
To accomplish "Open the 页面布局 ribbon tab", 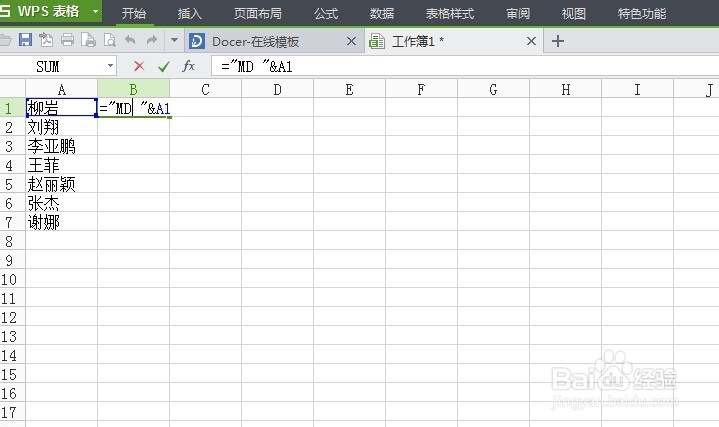I will (258, 14).
